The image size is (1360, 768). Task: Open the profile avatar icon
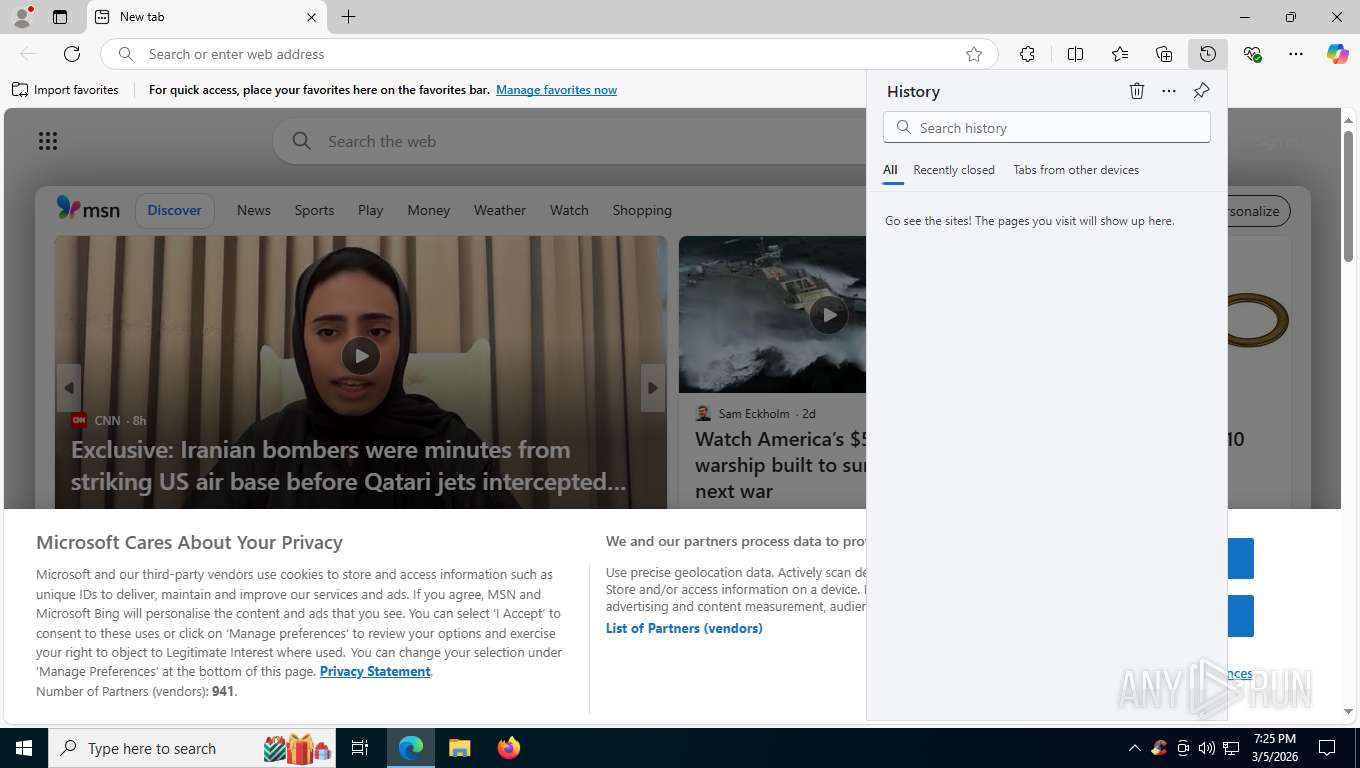coord(22,17)
